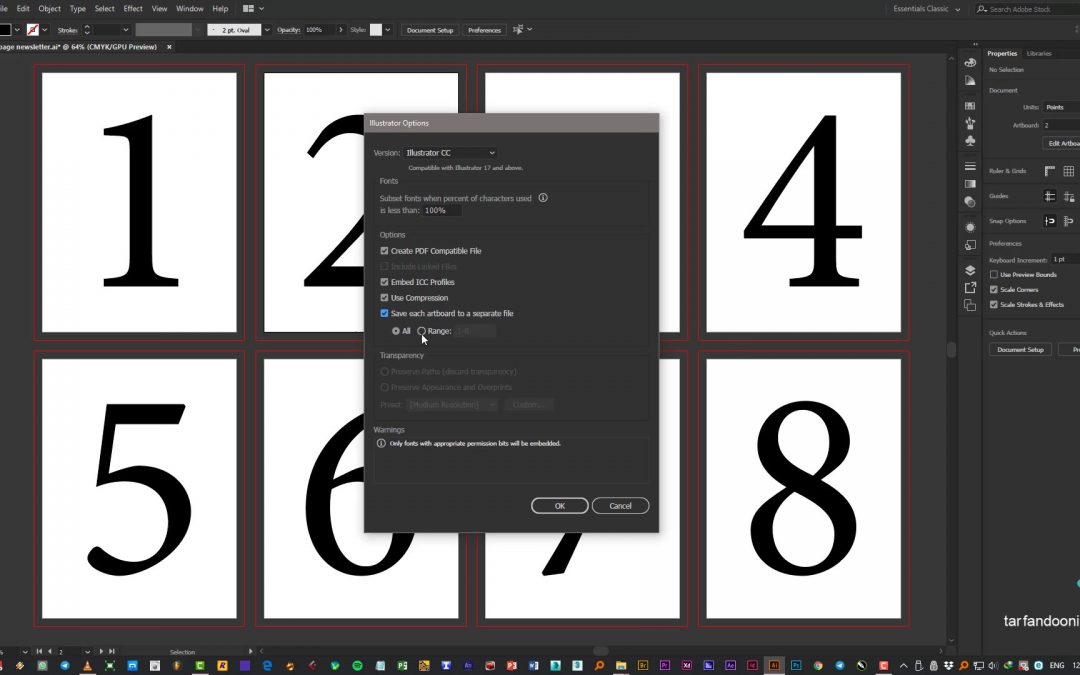Open the Color panel icon

[x=969, y=63]
